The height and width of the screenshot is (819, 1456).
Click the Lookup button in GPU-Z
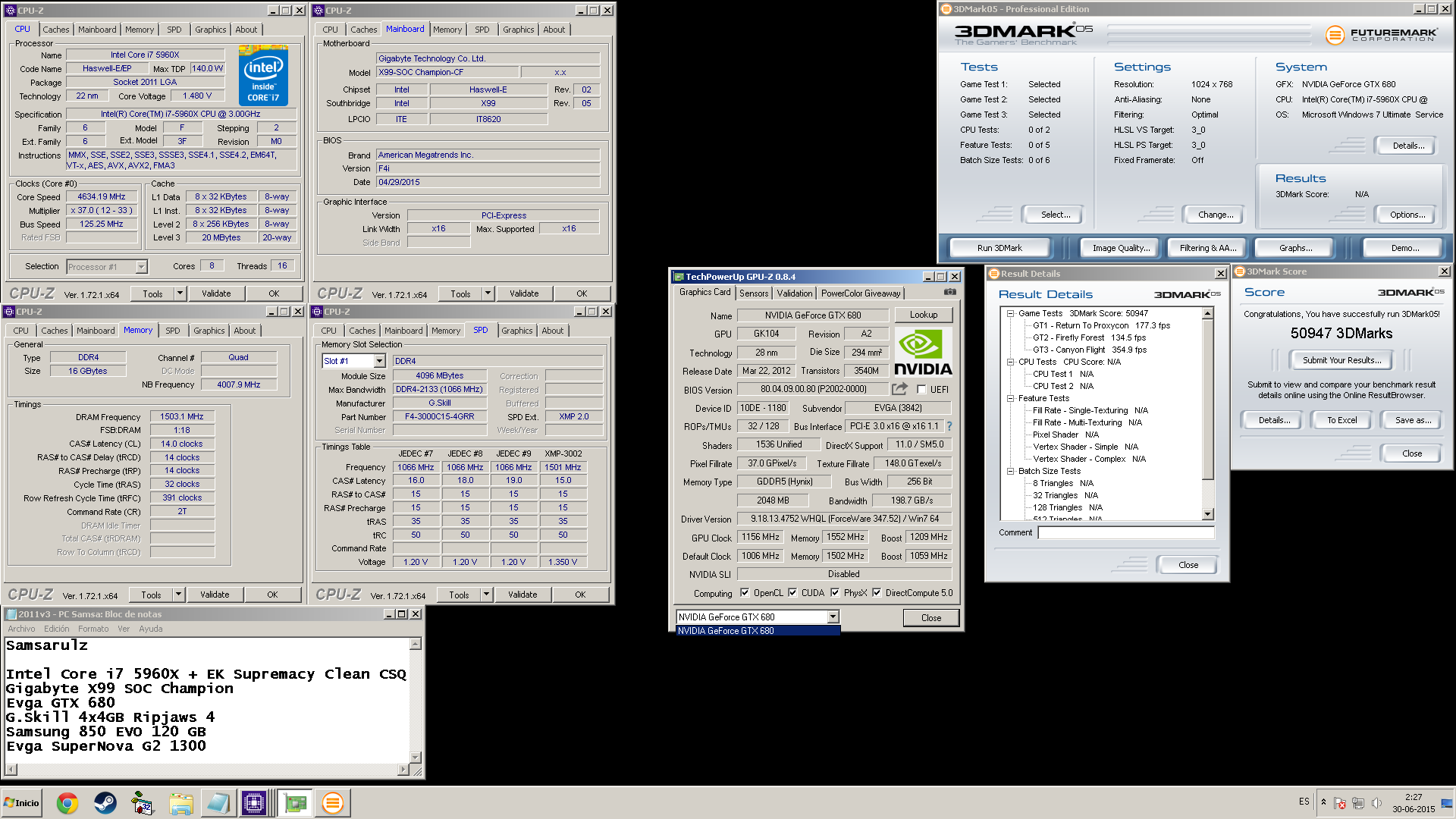[x=924, y=315]
